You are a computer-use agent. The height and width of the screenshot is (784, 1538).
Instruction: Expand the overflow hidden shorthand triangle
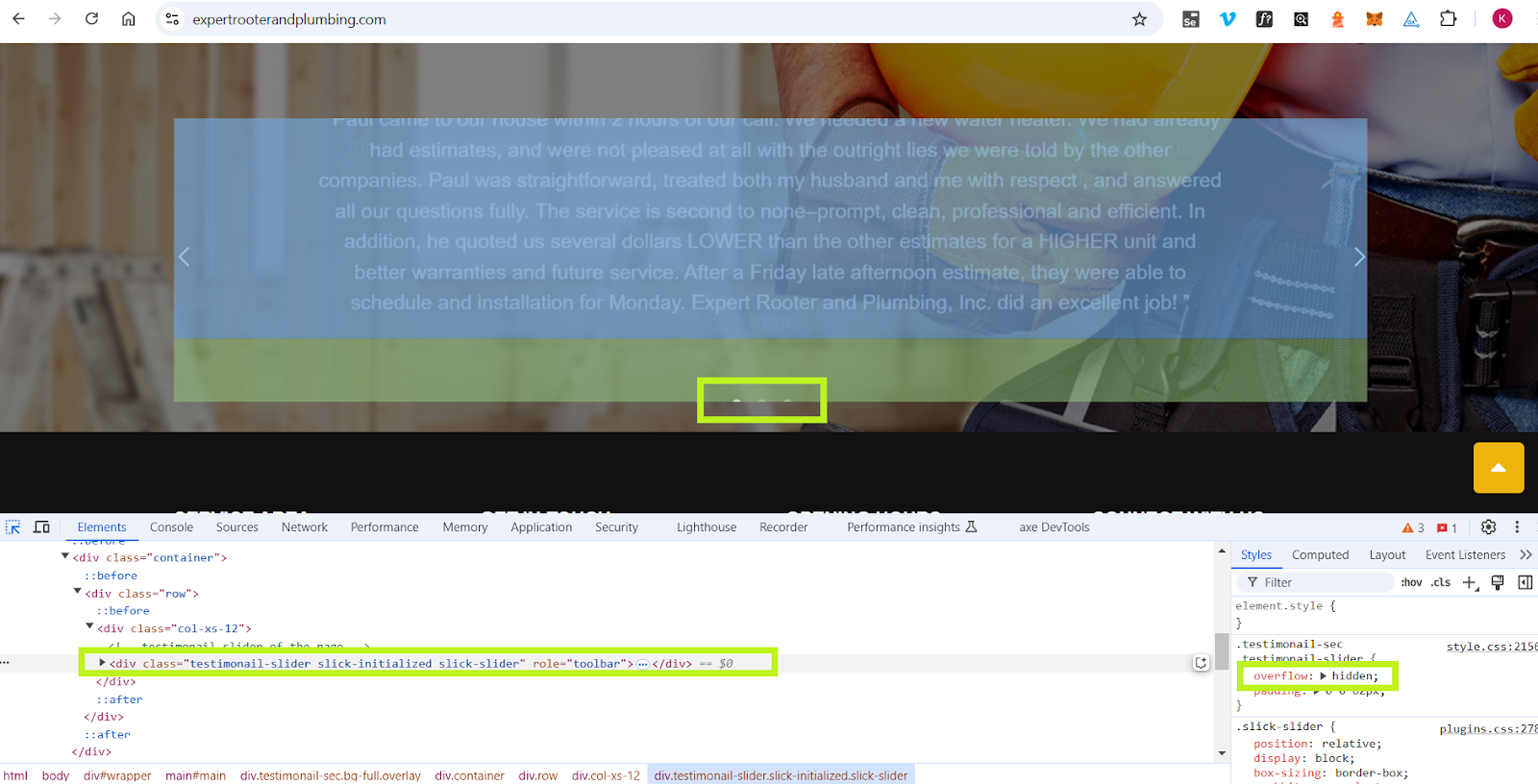point(1324,676)
